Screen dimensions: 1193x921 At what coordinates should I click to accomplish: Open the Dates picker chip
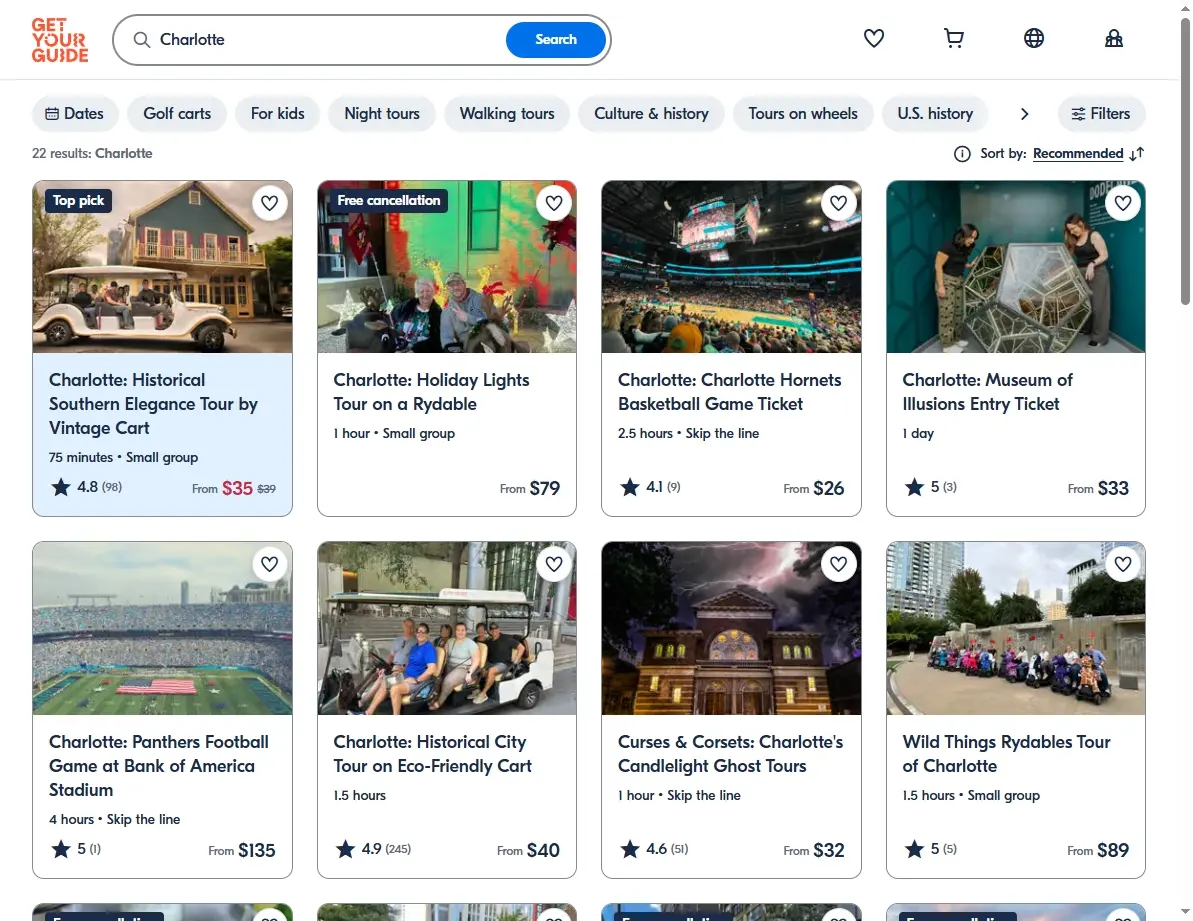pos(75,114)
